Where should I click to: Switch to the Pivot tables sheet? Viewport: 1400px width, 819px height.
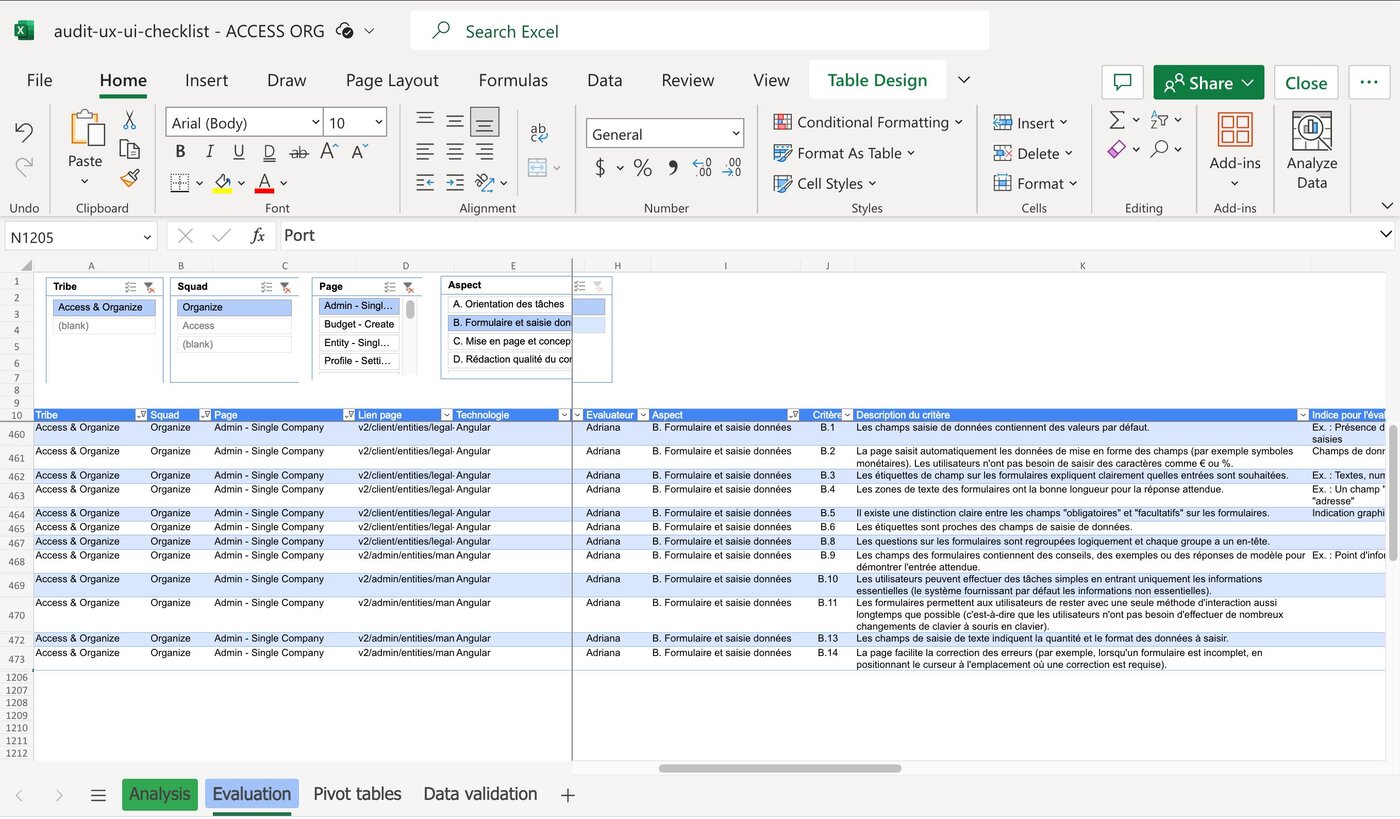357,794
